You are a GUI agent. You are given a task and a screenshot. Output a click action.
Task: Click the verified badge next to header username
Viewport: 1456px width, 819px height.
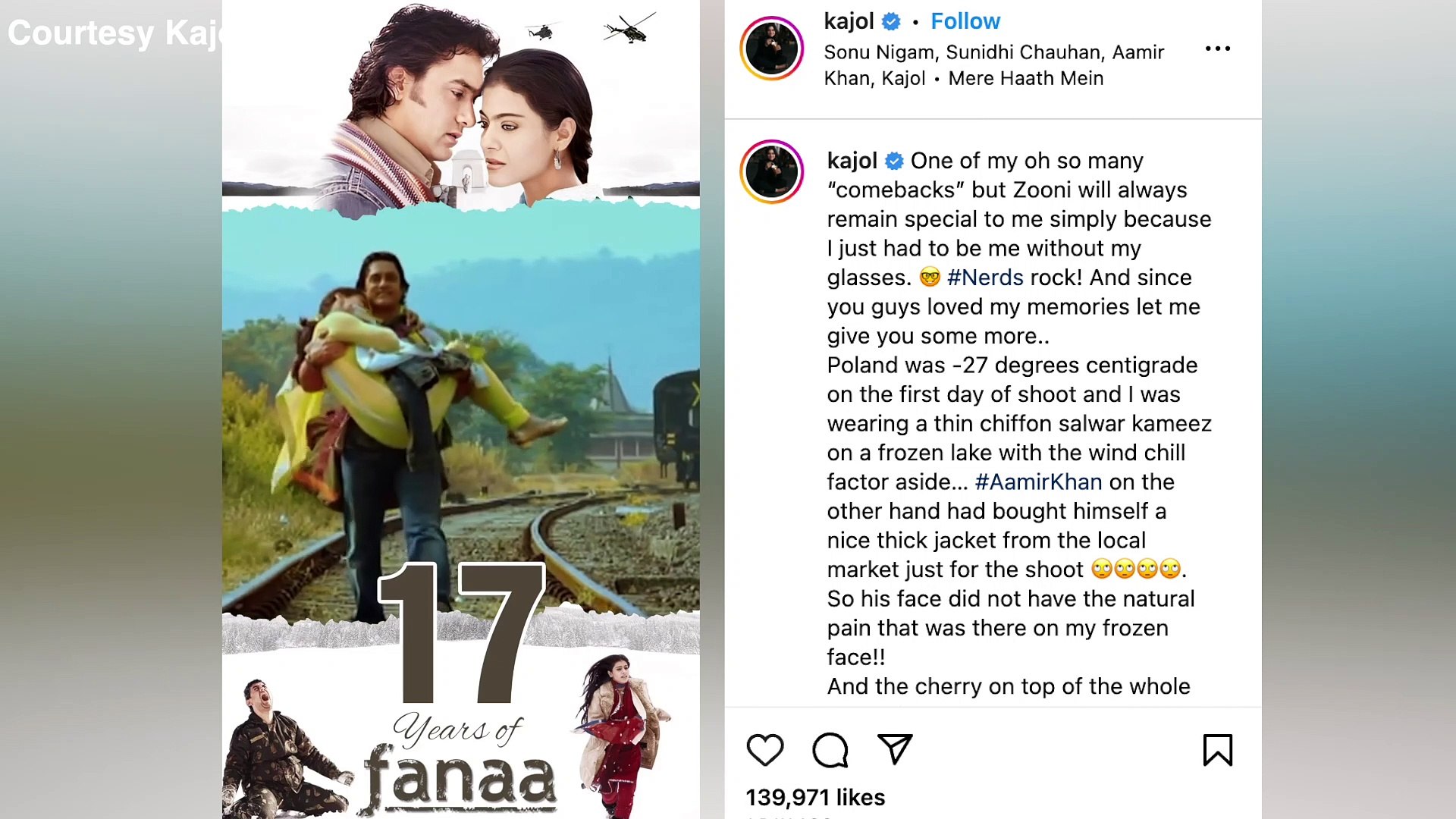click(x=891, y=22)
